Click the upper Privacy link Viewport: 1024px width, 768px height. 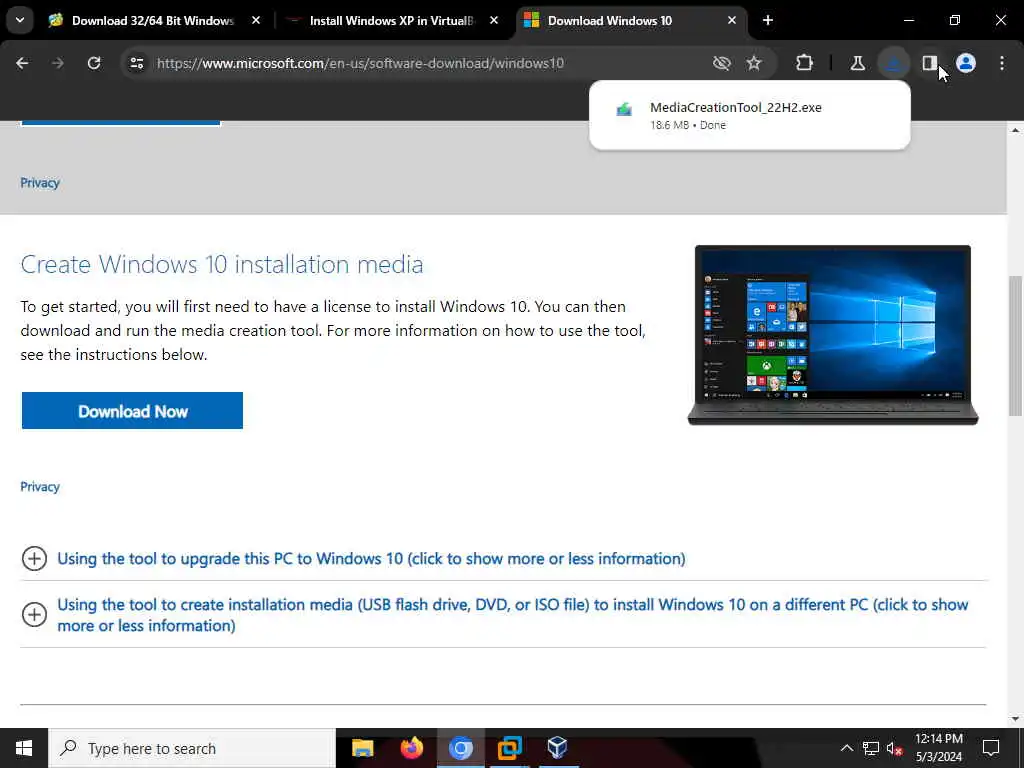coord(40,183)
